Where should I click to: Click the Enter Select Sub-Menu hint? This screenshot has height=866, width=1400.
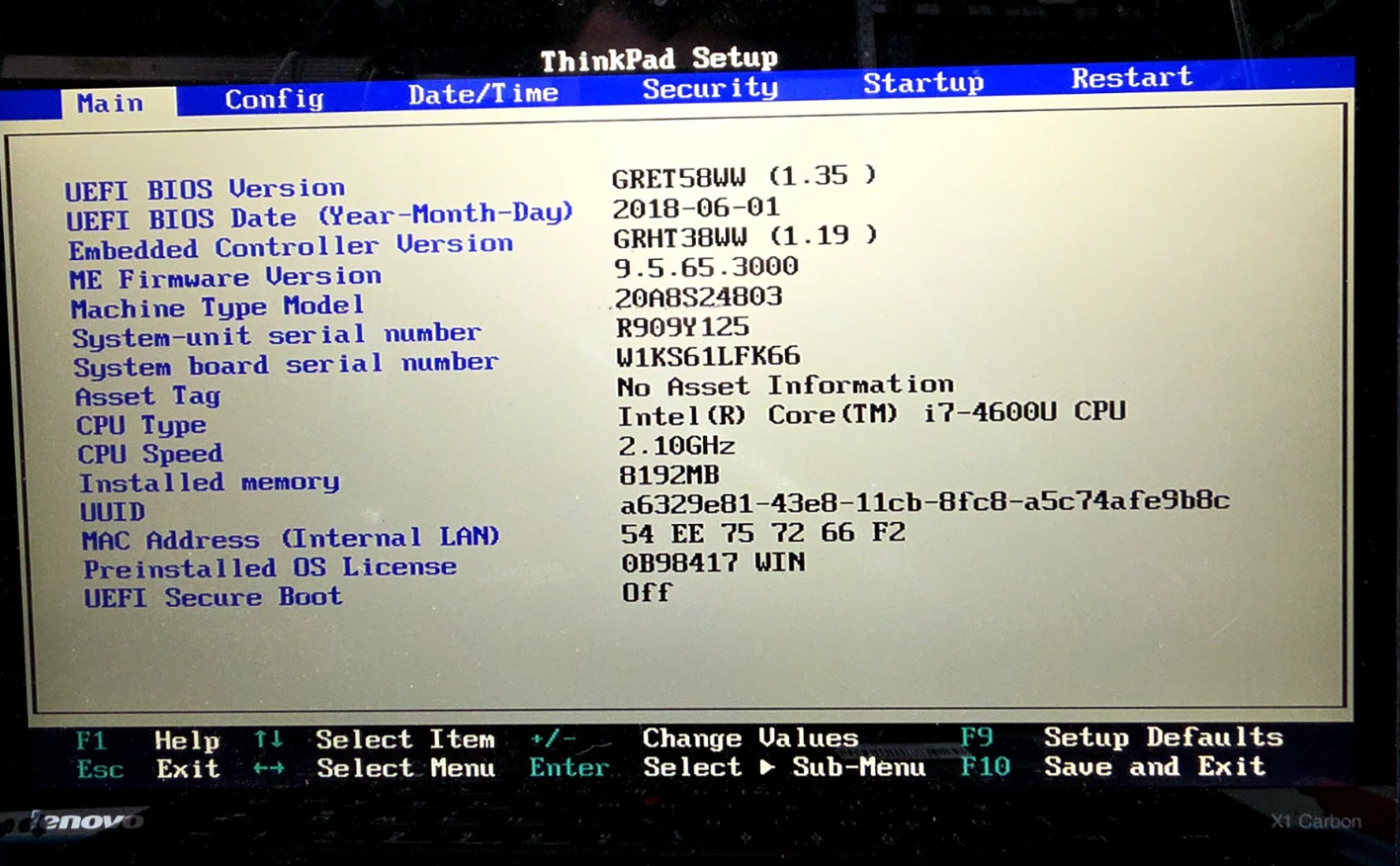pyautogui.click(x=727, y=767)
